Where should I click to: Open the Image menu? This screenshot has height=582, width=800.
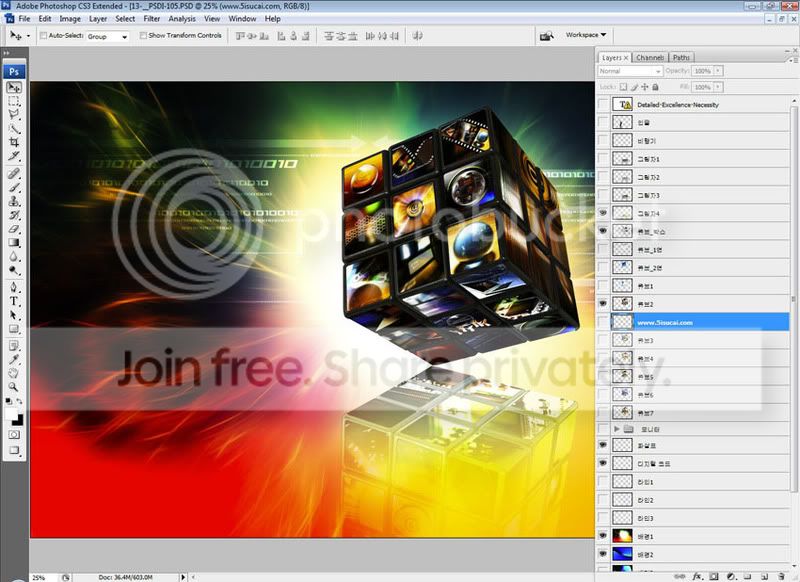point(70,18)
